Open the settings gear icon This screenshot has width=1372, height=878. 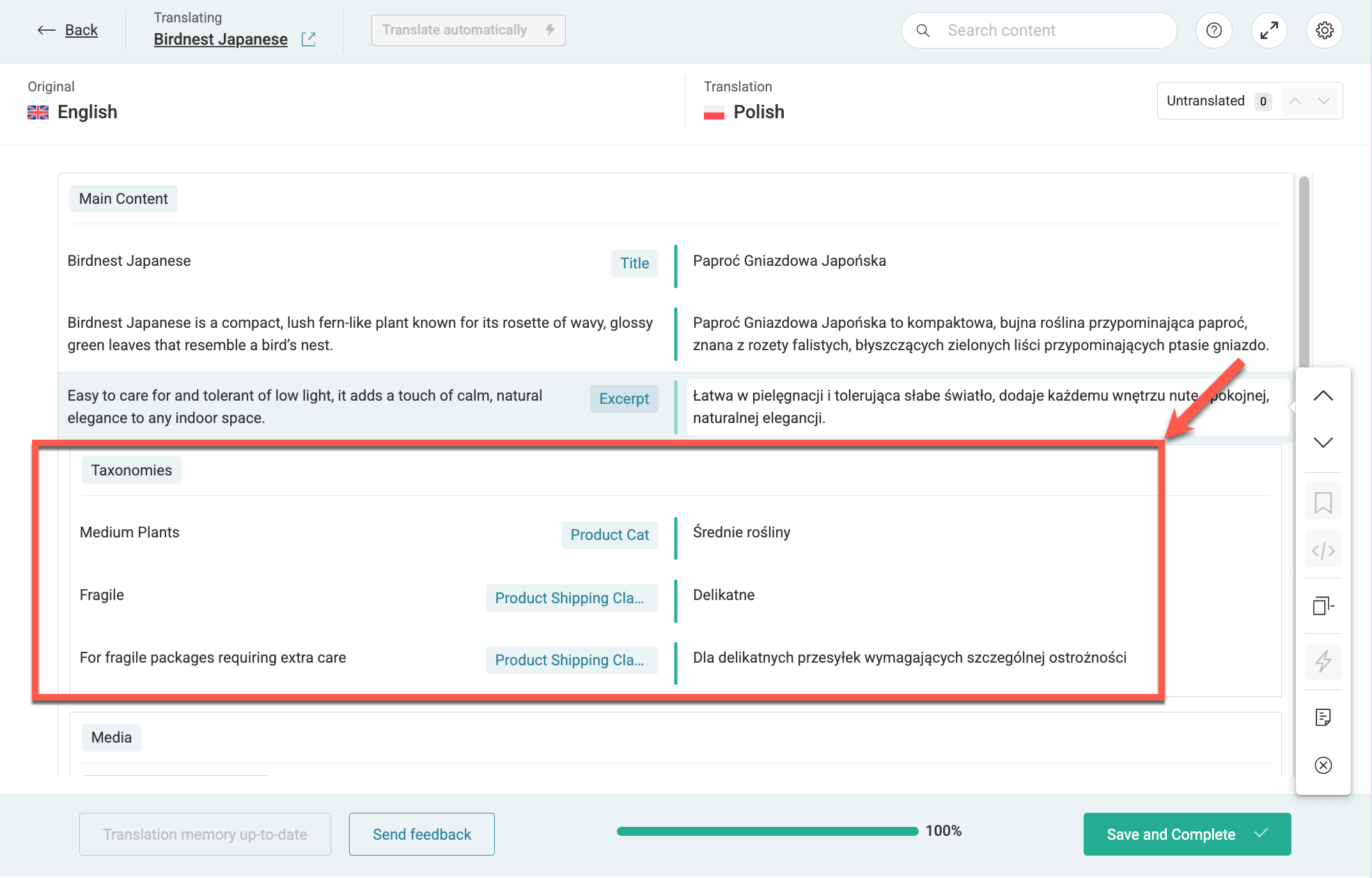point(1324,30)
